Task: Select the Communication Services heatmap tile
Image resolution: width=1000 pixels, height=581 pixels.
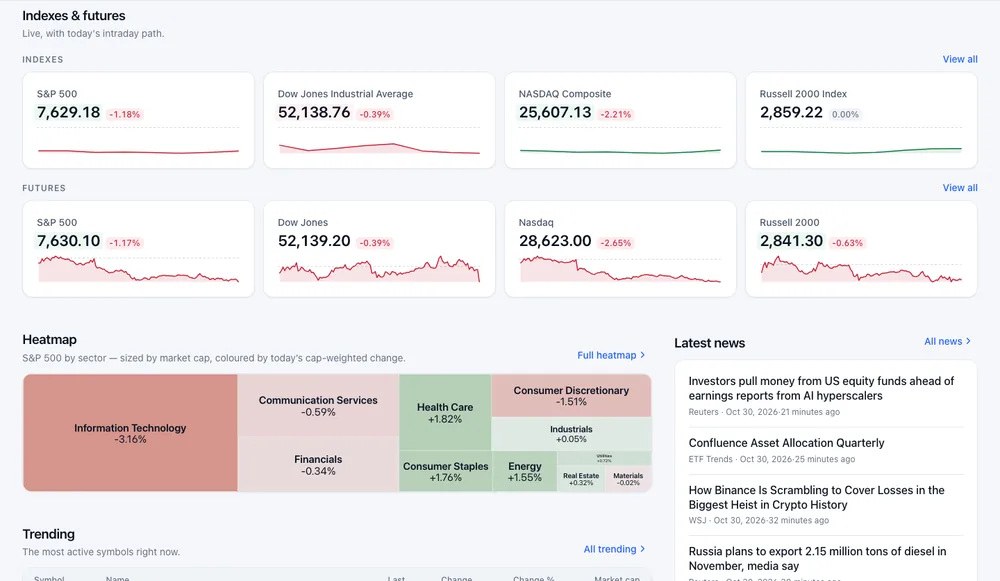Action: (x=318, y=406)
